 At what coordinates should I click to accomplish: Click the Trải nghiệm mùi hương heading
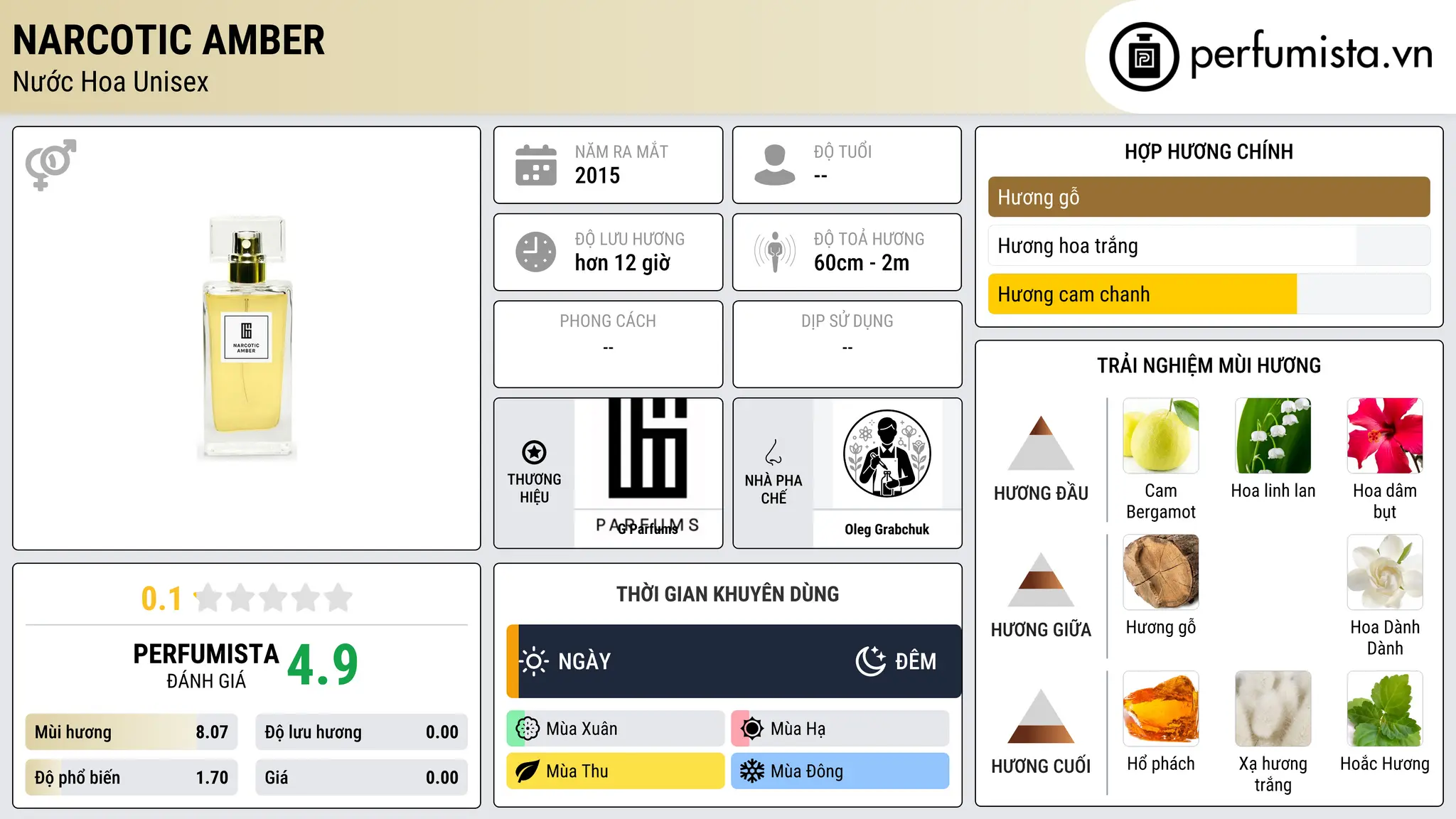point(1209,365)
